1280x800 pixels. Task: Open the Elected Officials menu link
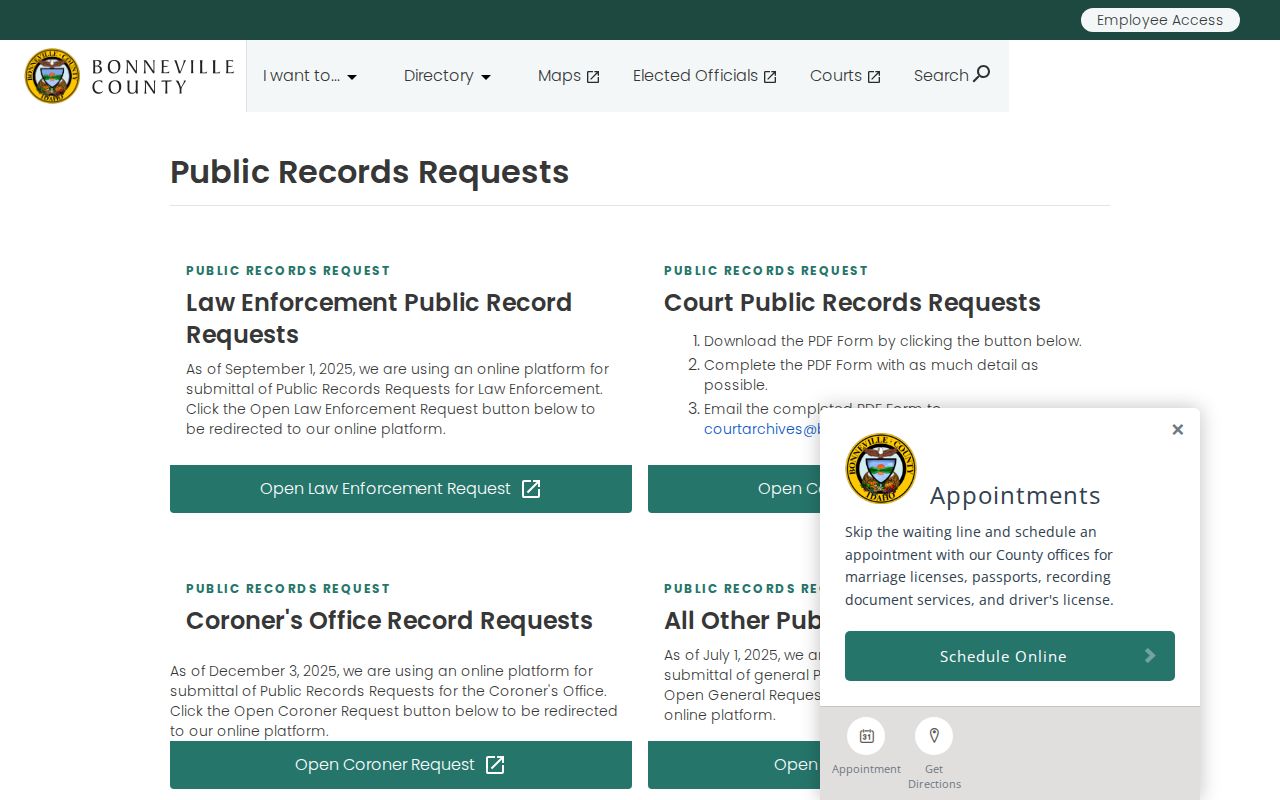[705, 76]
